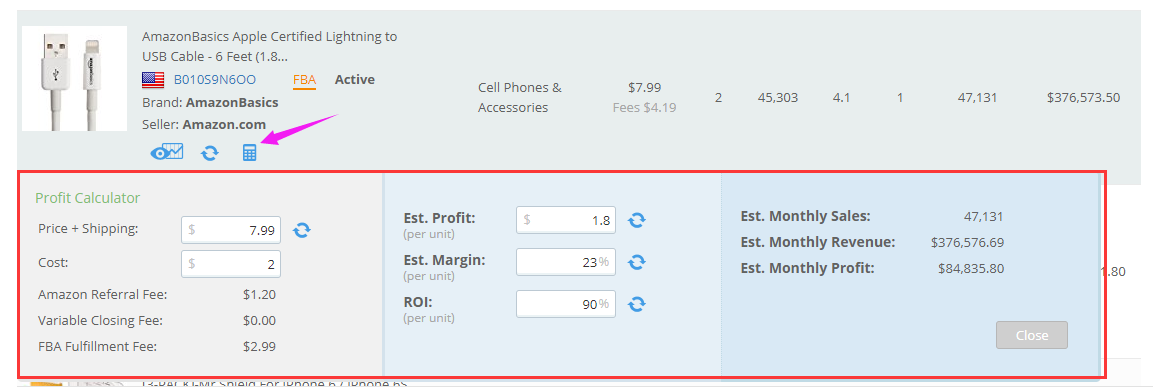This screenshot has height=387, width=1154.
Task: Focus the Cost input field
Action: click(x=231, y=263)
